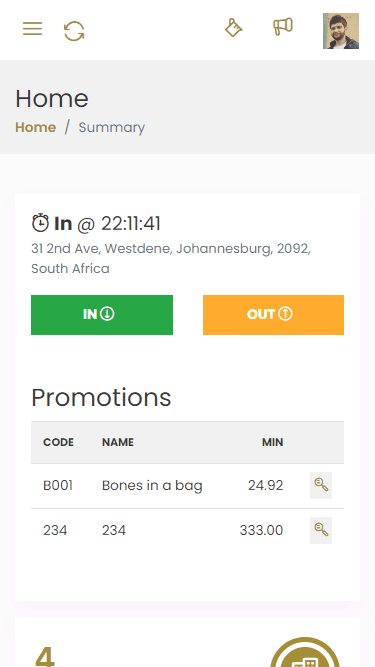Click the Summary breadcrumb text
This screenshot has width=375, height=667.
pyautogui.click(x=112, y=127)
